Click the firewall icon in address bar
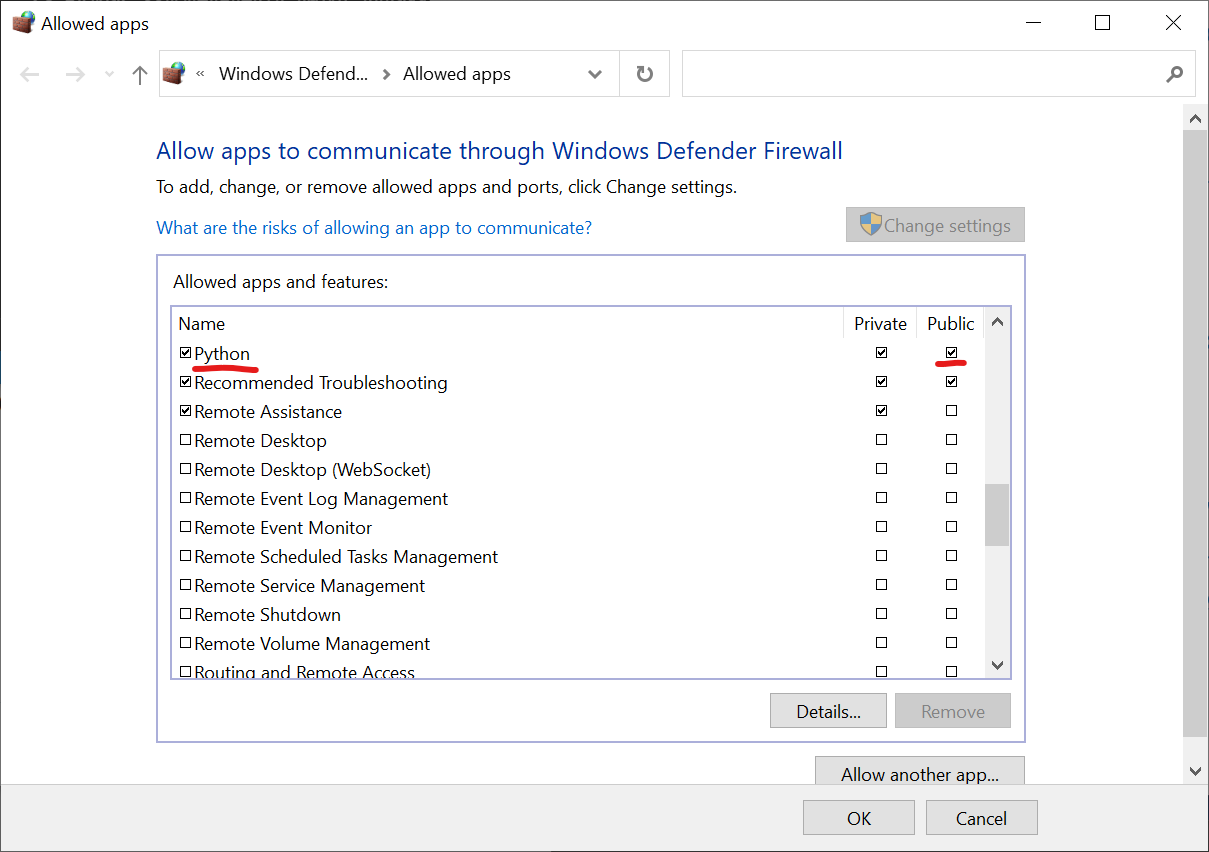The width and height of the screenshot is (1209, 852). (x=175, y=73)
